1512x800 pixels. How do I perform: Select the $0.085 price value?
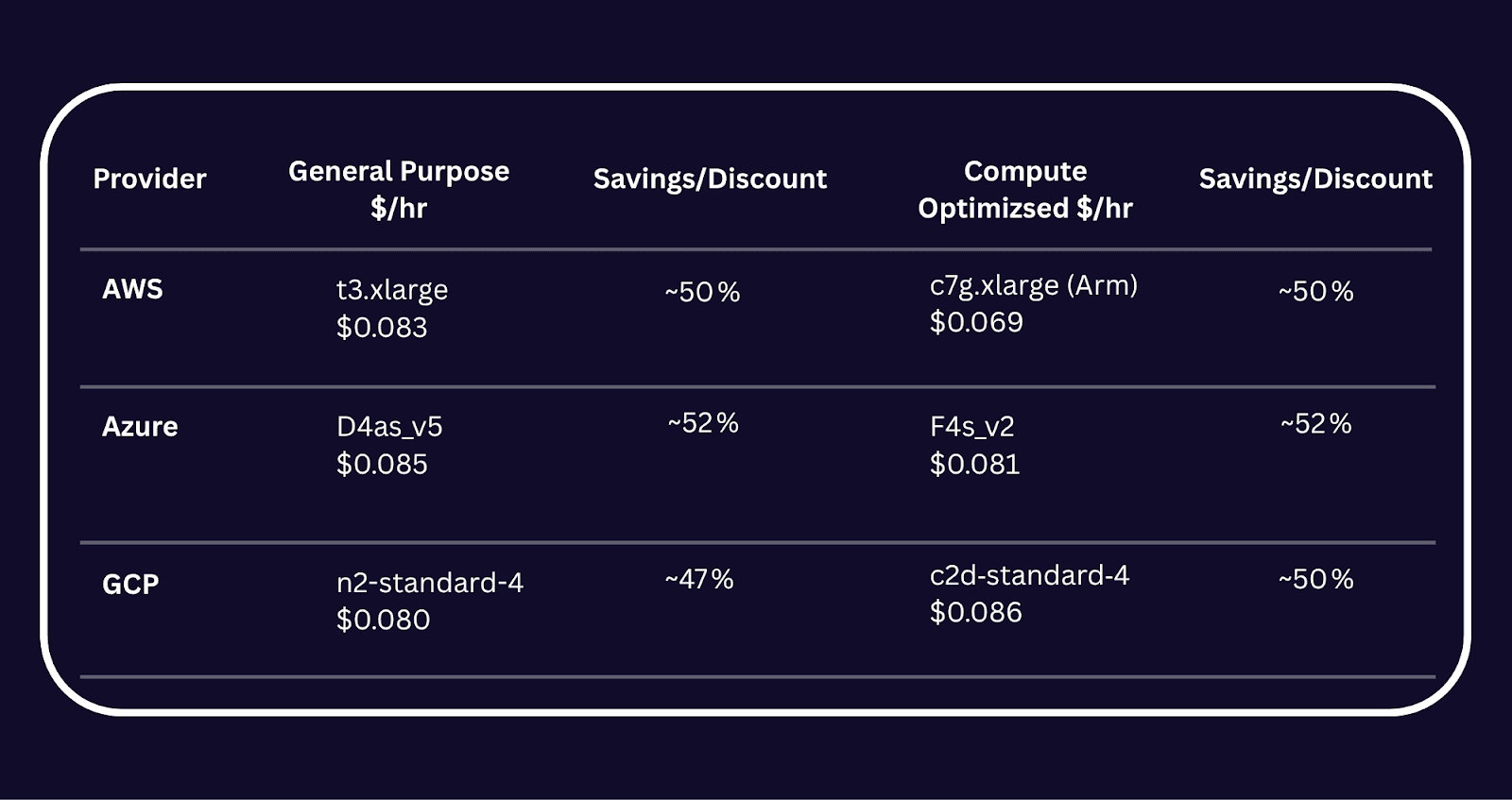click(x=382, y=464)
